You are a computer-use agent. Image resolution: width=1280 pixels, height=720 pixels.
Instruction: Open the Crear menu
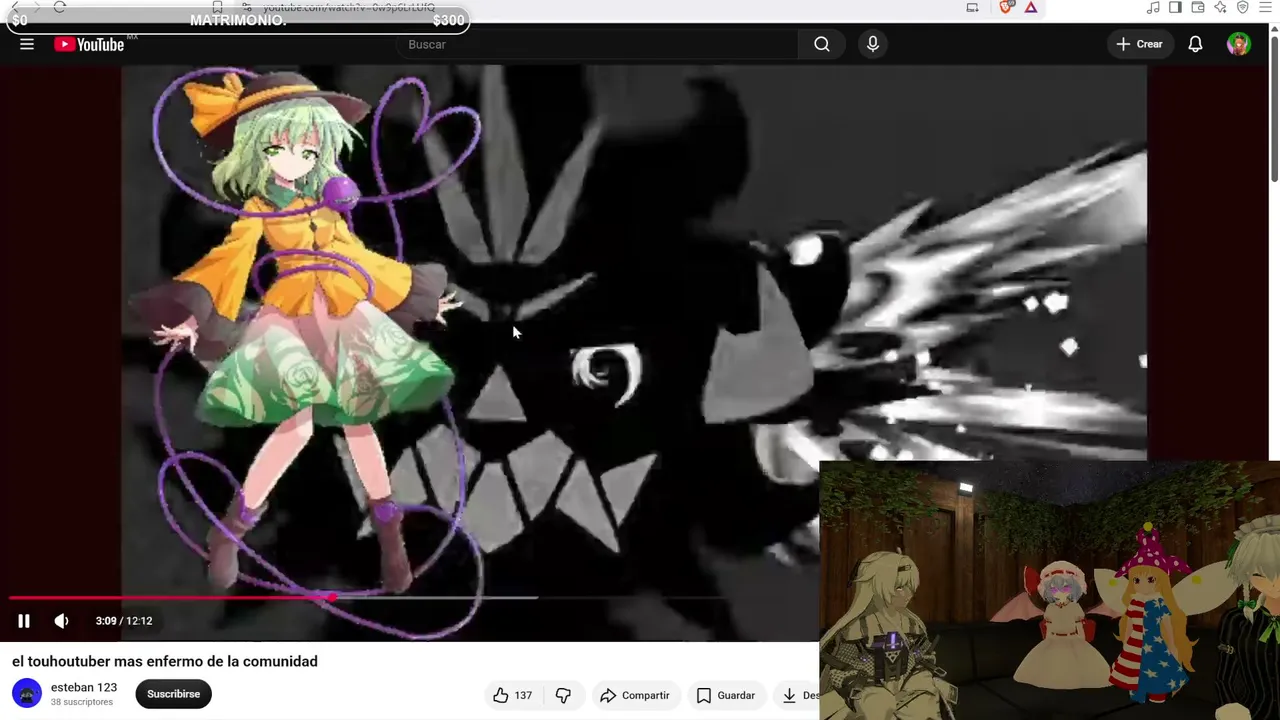pos(1139,44)
